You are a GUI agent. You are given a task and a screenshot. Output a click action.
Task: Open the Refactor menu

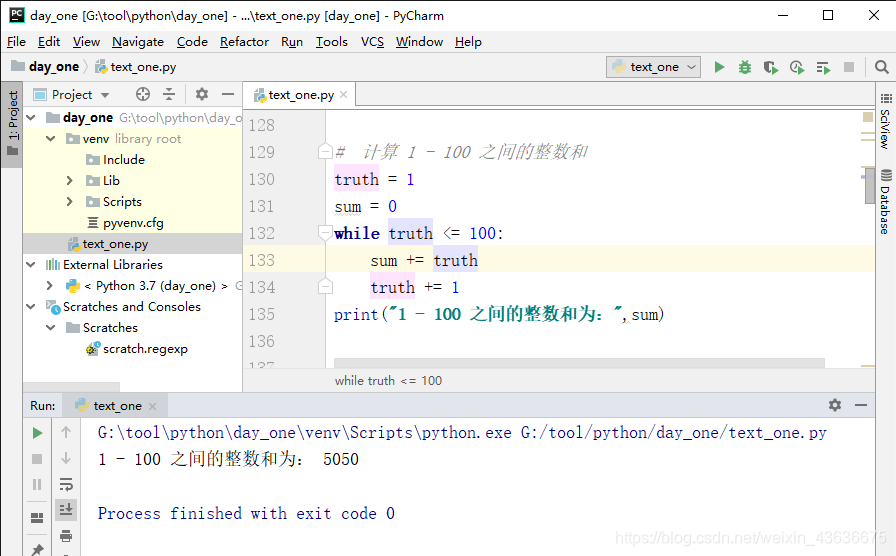coord(244,42)
